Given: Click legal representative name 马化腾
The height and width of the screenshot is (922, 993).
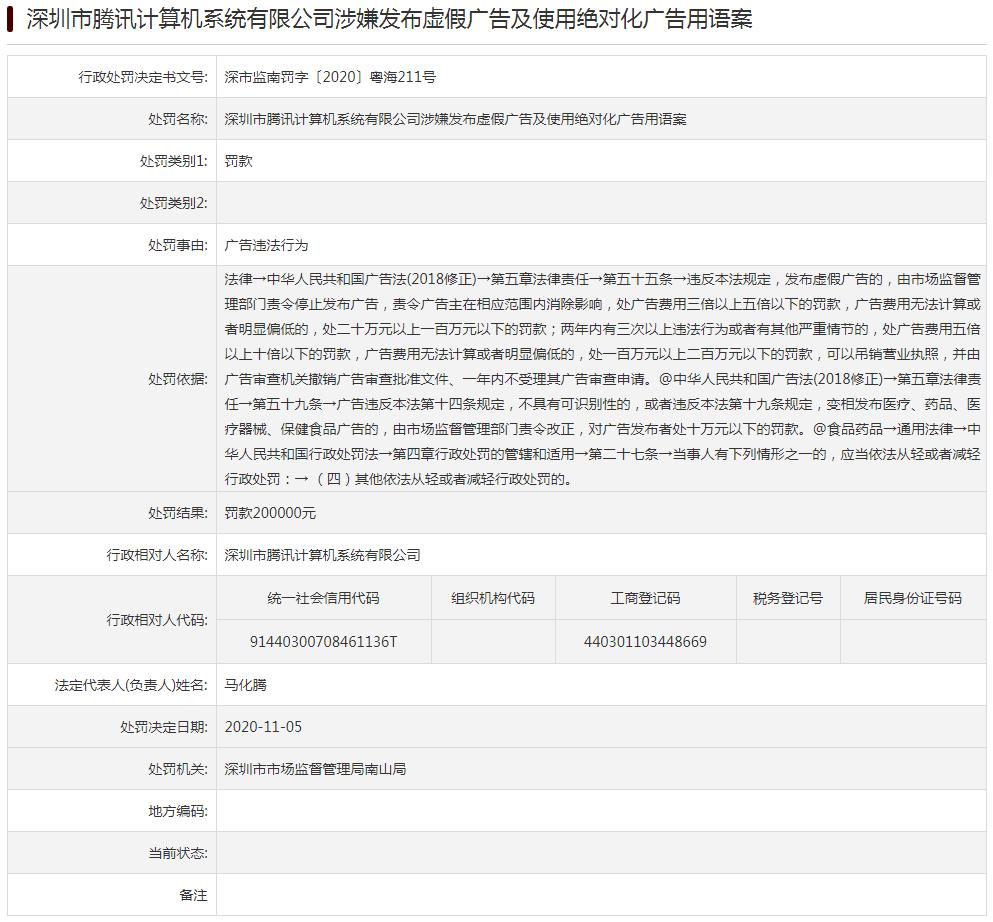Looking at the screenshot, I should point(246,685).
